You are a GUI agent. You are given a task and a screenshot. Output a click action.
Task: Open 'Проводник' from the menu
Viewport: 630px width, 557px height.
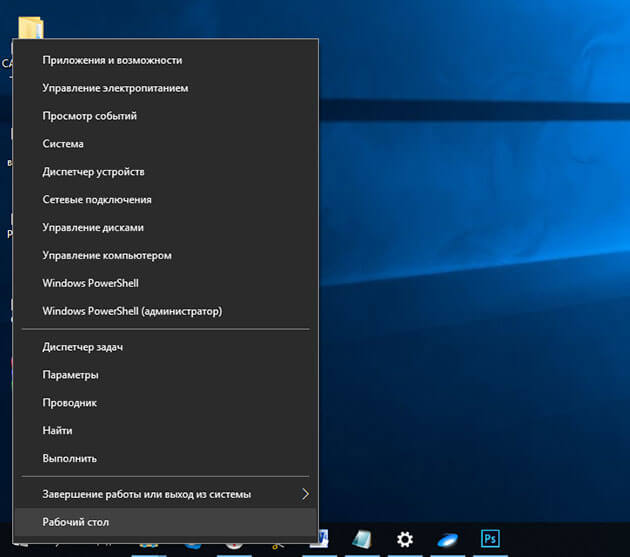click(166, 403)
